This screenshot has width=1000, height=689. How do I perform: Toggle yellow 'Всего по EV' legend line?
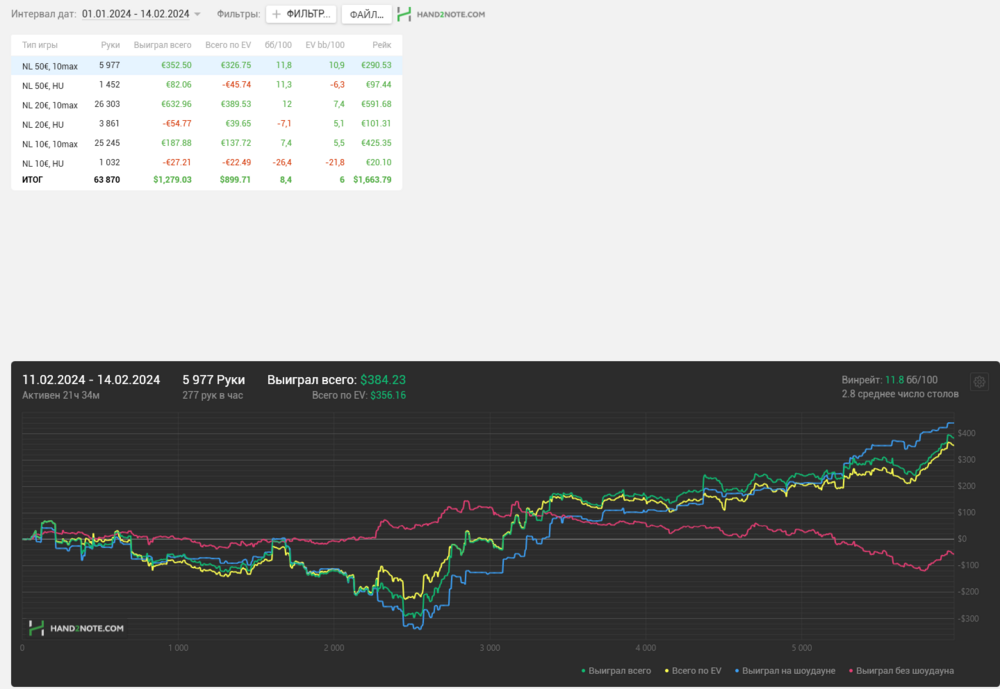click(693, 670)
